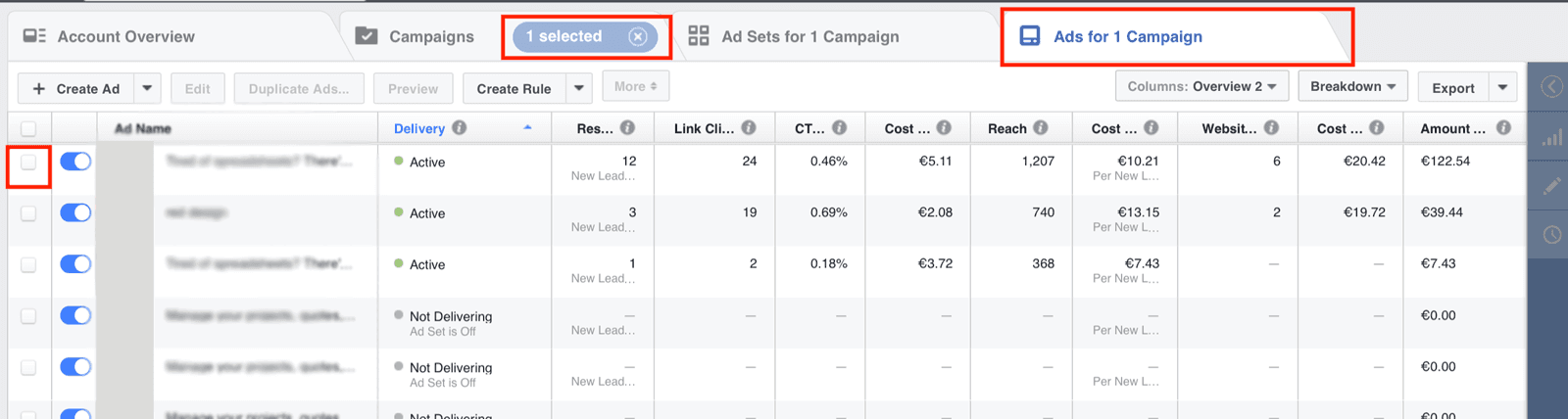
Task: Open the Breakdown dropdown menu
Action: tap(1352, 86)
